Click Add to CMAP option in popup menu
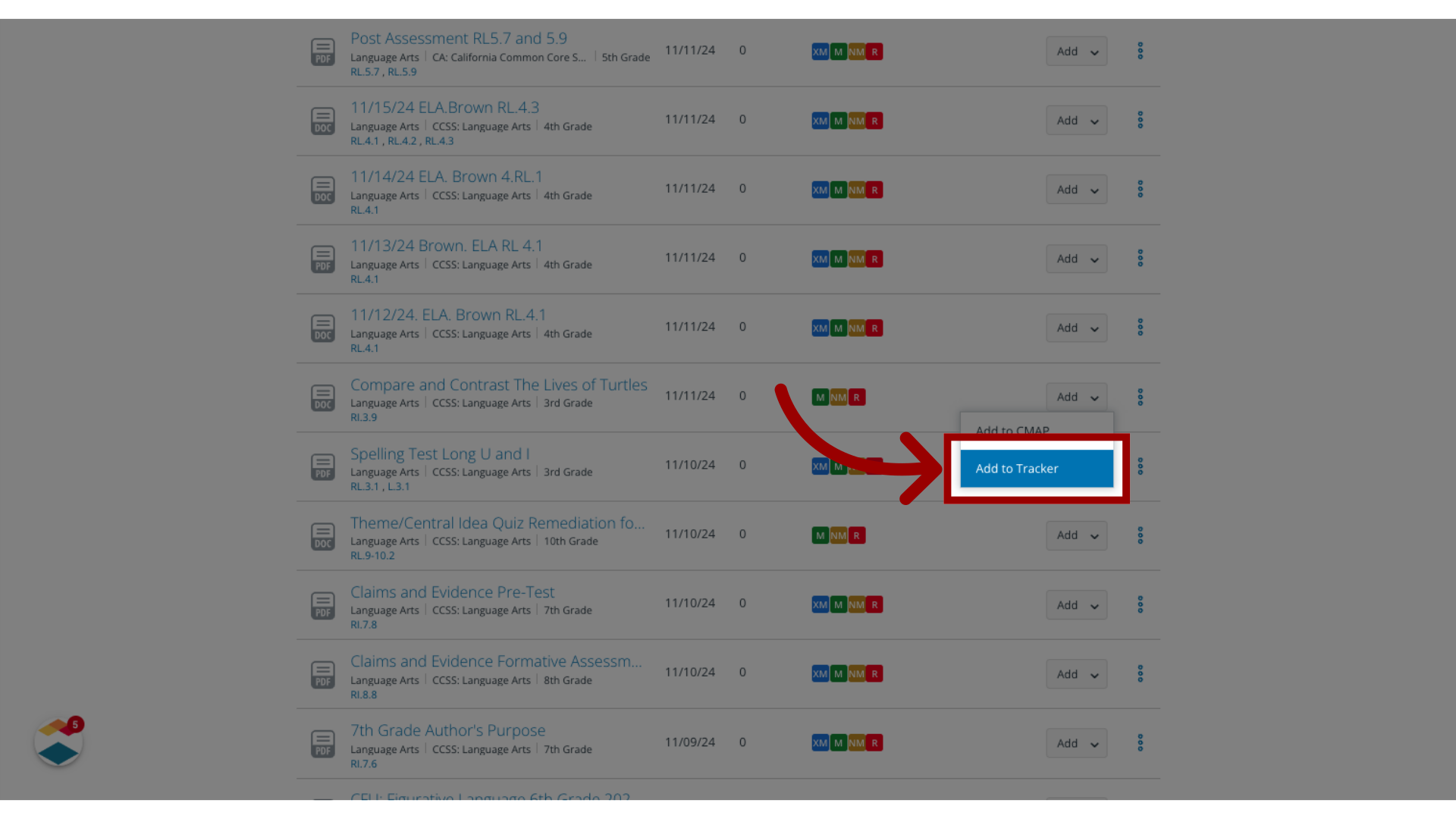 tap(1013, 430)
